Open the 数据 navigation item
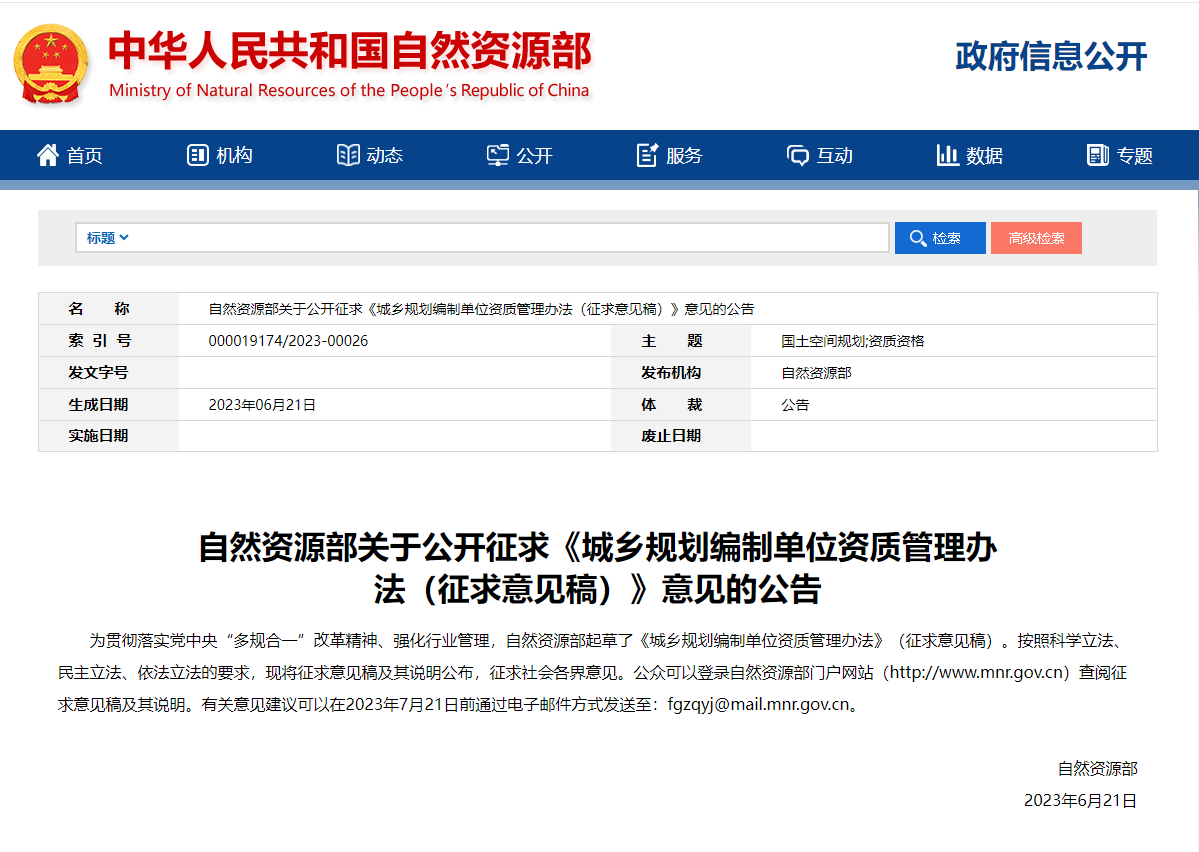Screen dimensions: 1199x852 pos(970,155)
